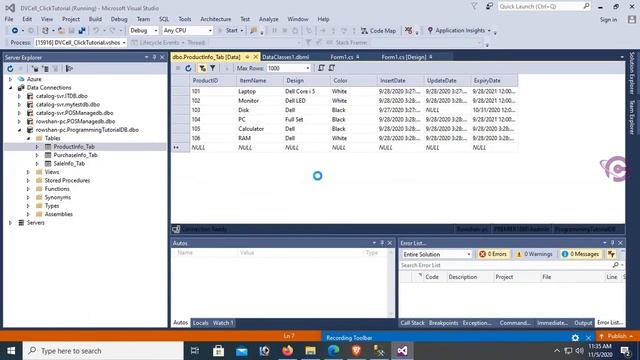Switch to the Locals tab
Screen dimensions: 640x360
[x=200, y=323]
